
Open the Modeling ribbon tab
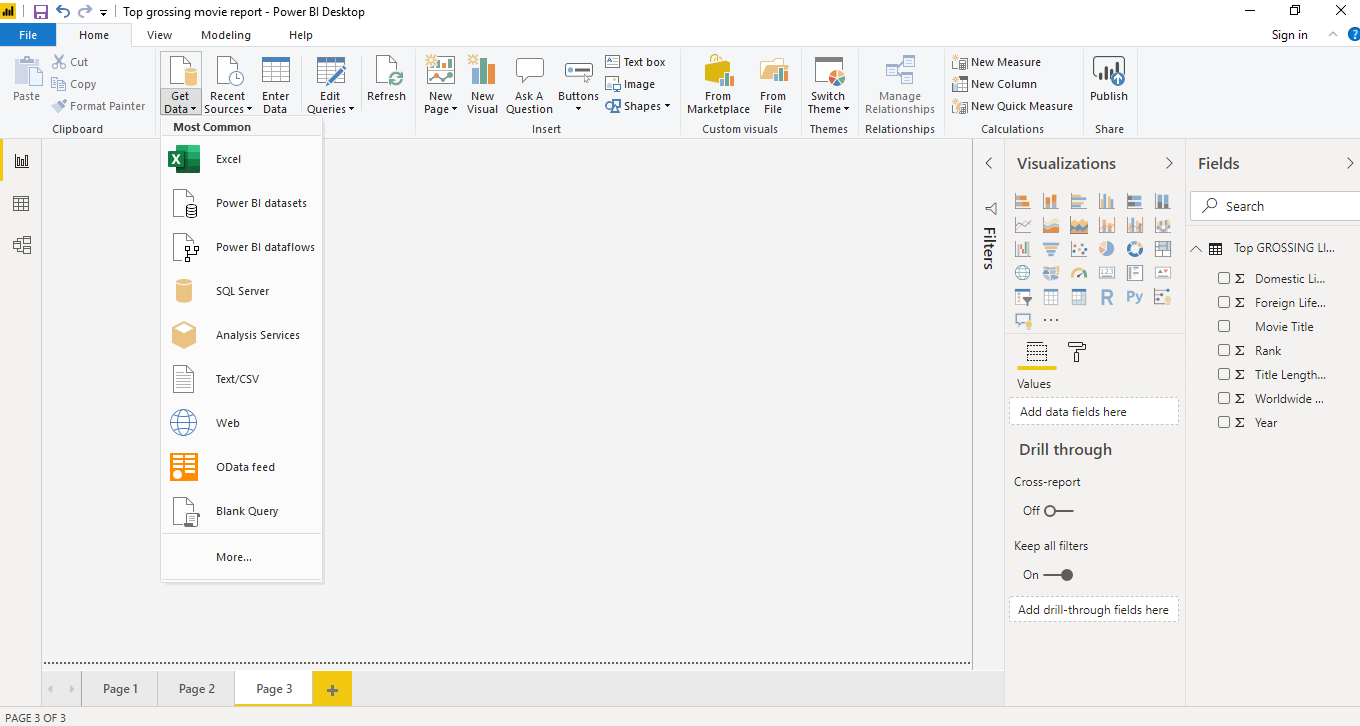click(226, 35)
